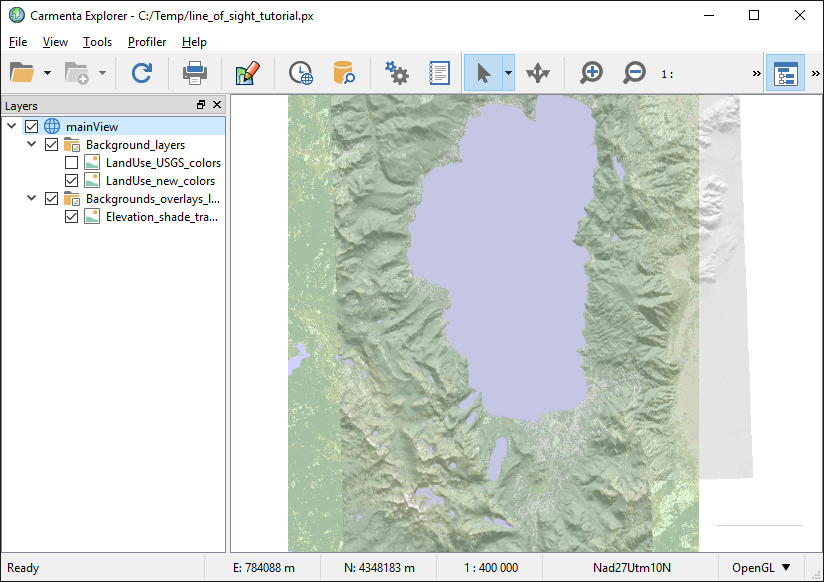The image size is (824, 582).
Task: Click the Zoom out magnifier
Action: pos(634,73)
